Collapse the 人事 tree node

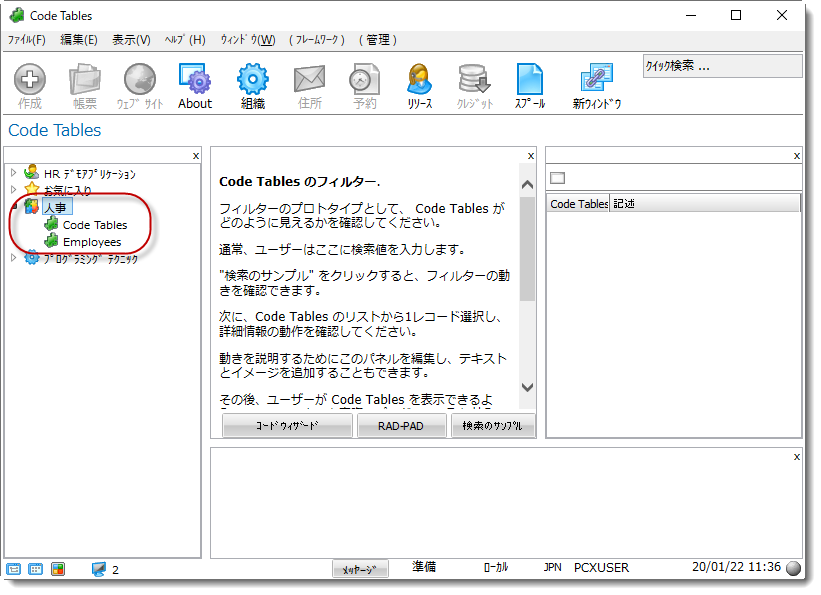coord(14,207)
